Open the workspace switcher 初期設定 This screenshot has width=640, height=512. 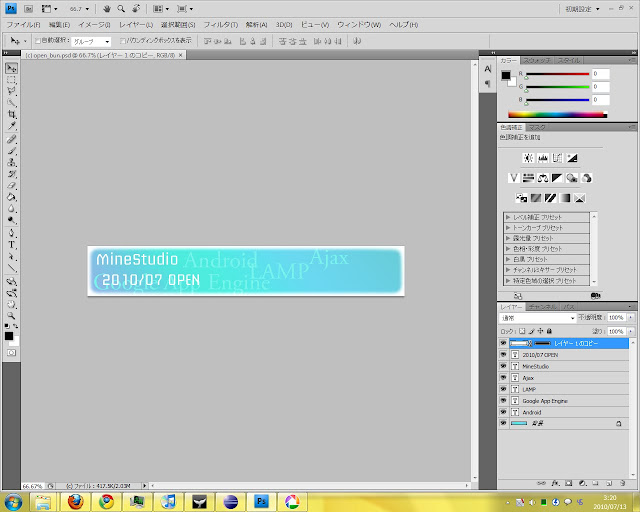click(582, 9)
